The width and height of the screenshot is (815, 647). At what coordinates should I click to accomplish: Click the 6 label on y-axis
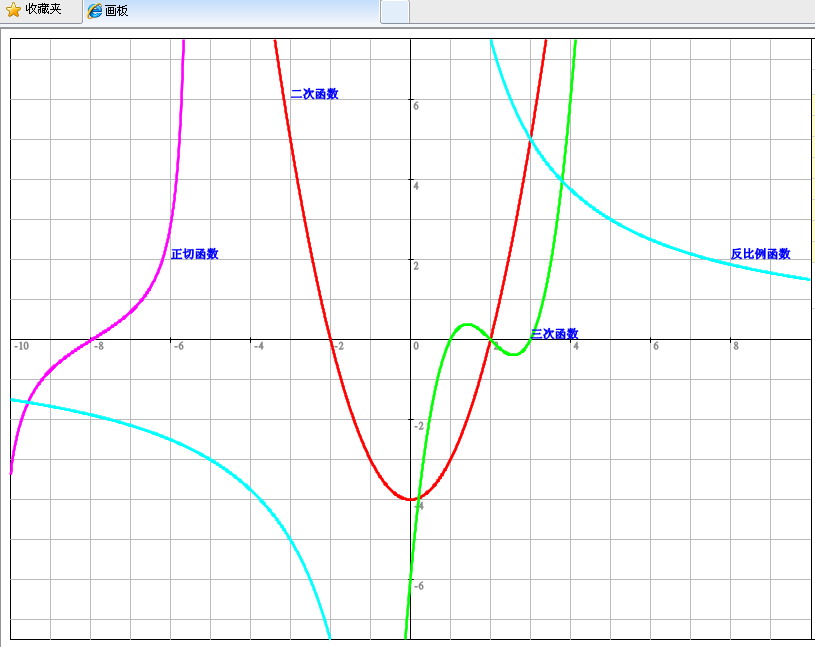click(417, 106)
